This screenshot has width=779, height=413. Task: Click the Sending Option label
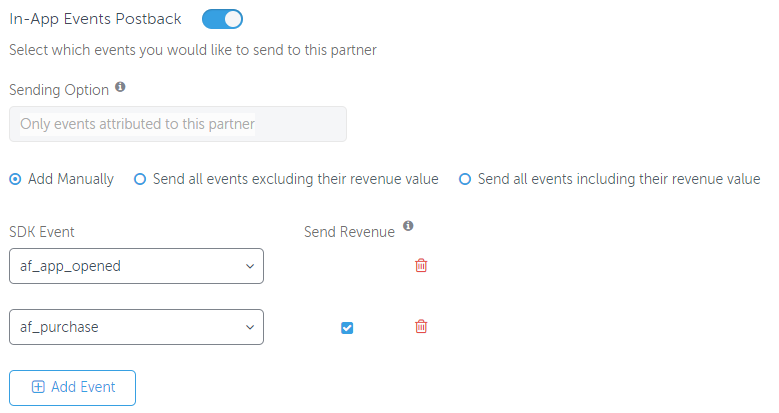click(59, 90)
